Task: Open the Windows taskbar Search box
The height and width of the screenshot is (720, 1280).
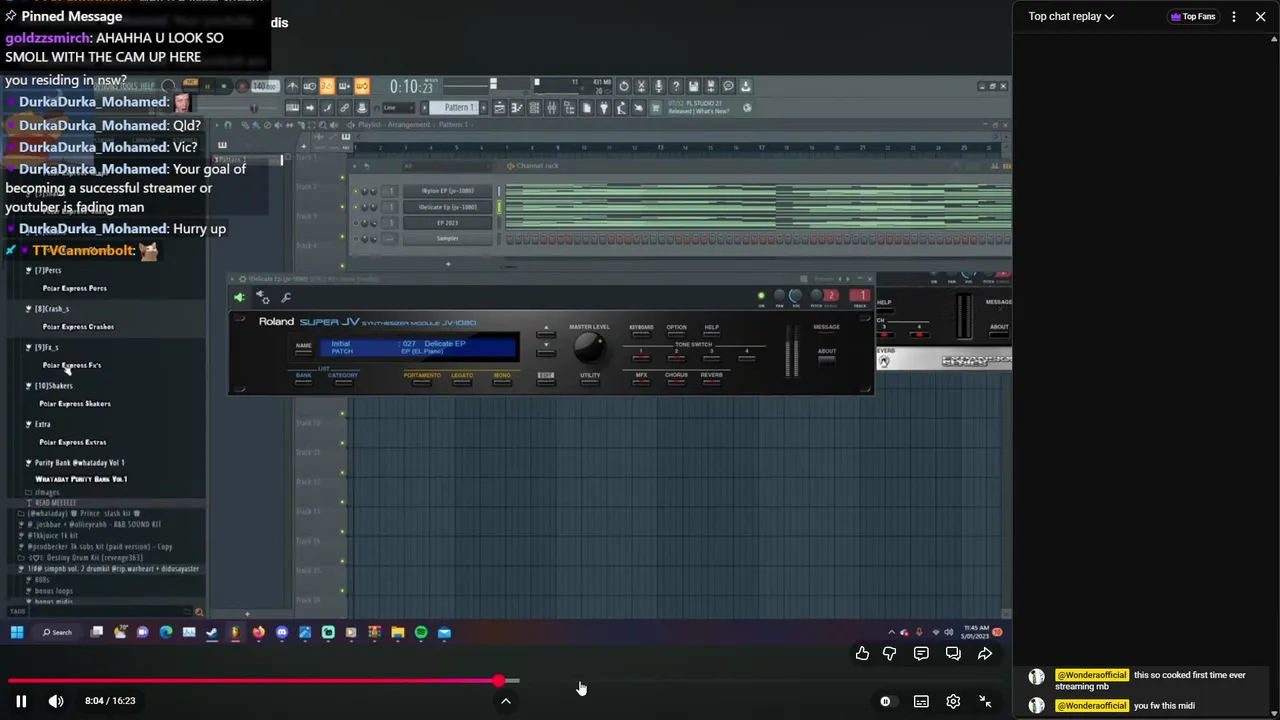Action: click(x=57, y=632)
